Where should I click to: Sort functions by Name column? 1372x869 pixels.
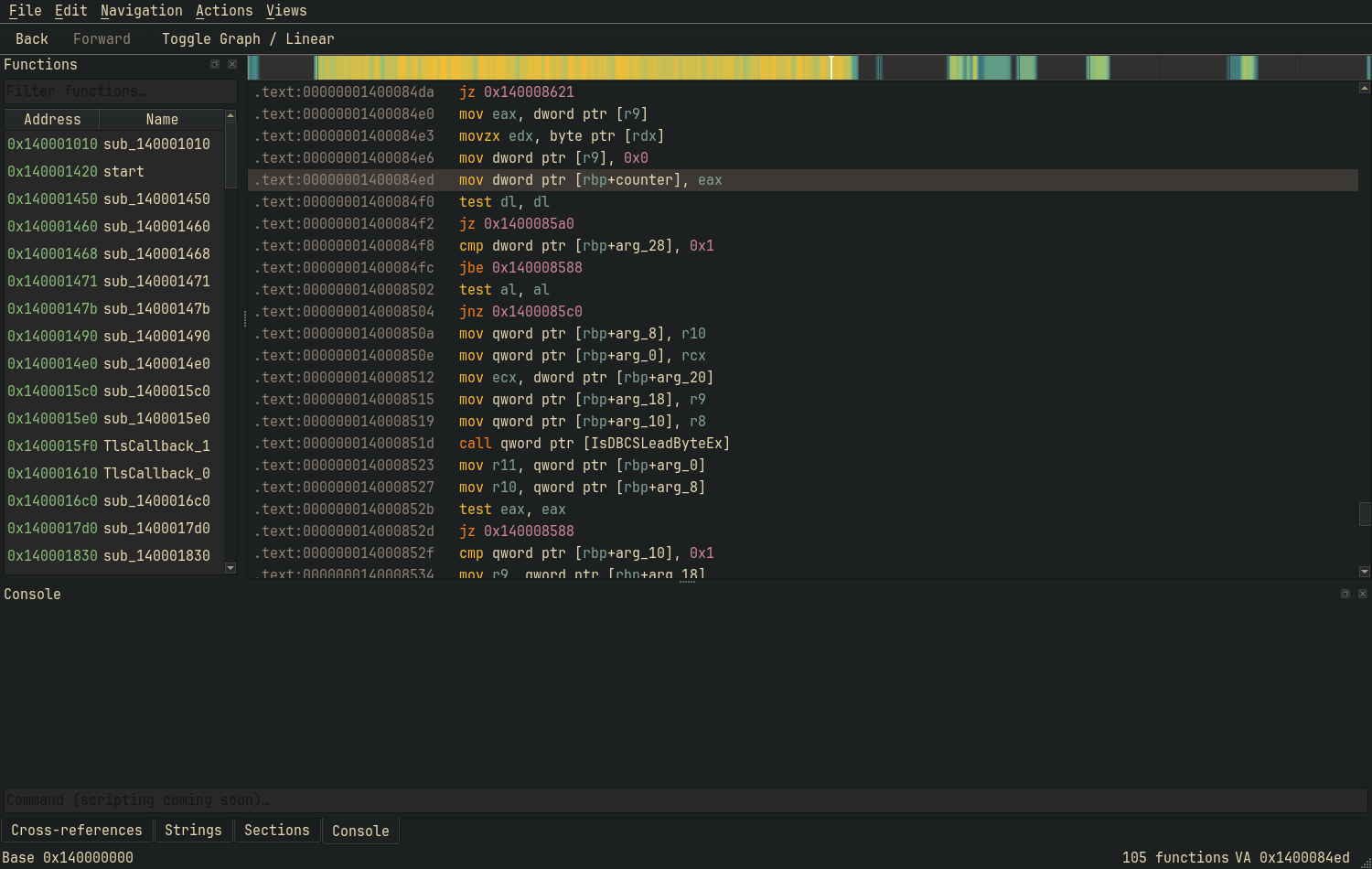162,120
